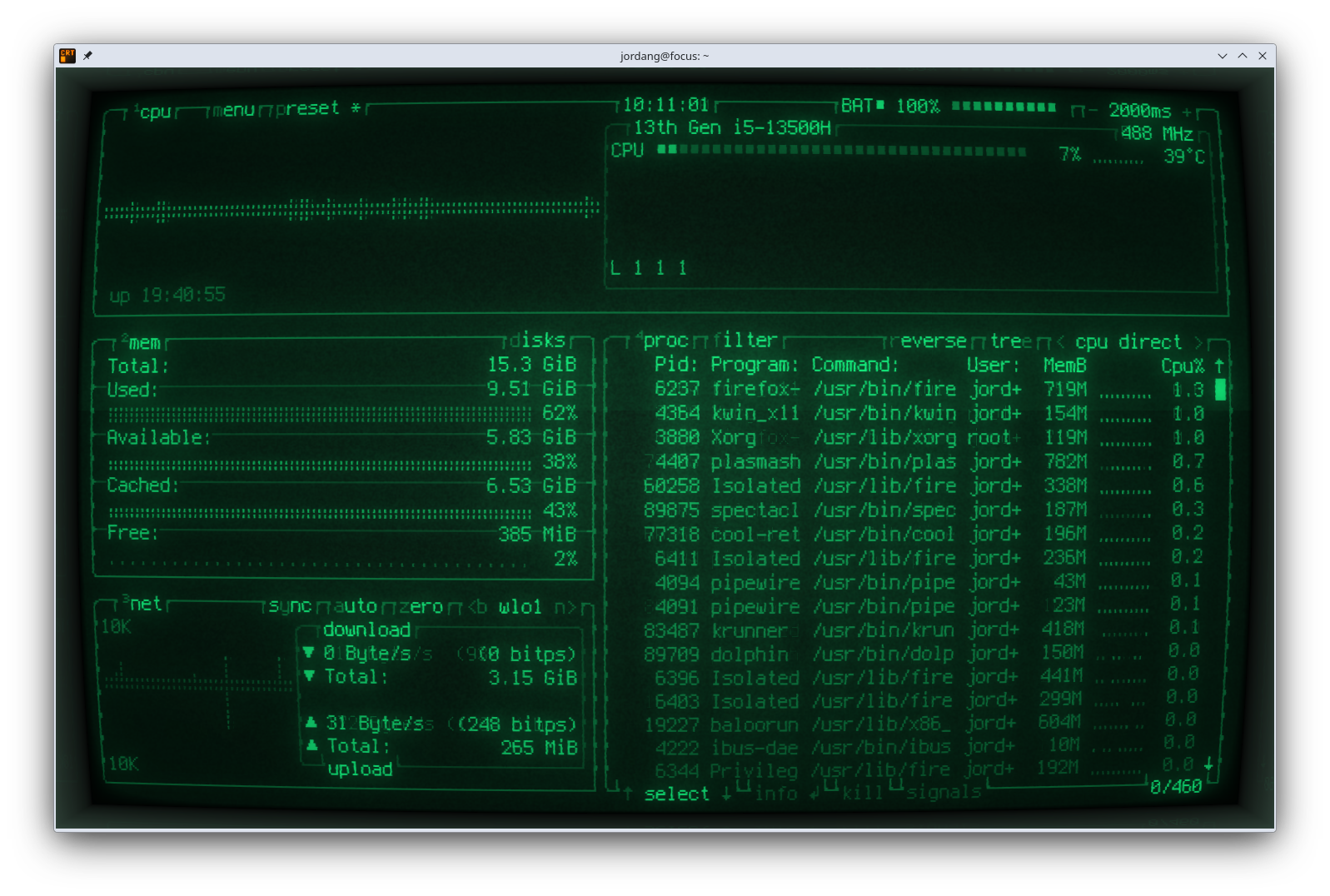Click the Command: column header

(855, 365)
